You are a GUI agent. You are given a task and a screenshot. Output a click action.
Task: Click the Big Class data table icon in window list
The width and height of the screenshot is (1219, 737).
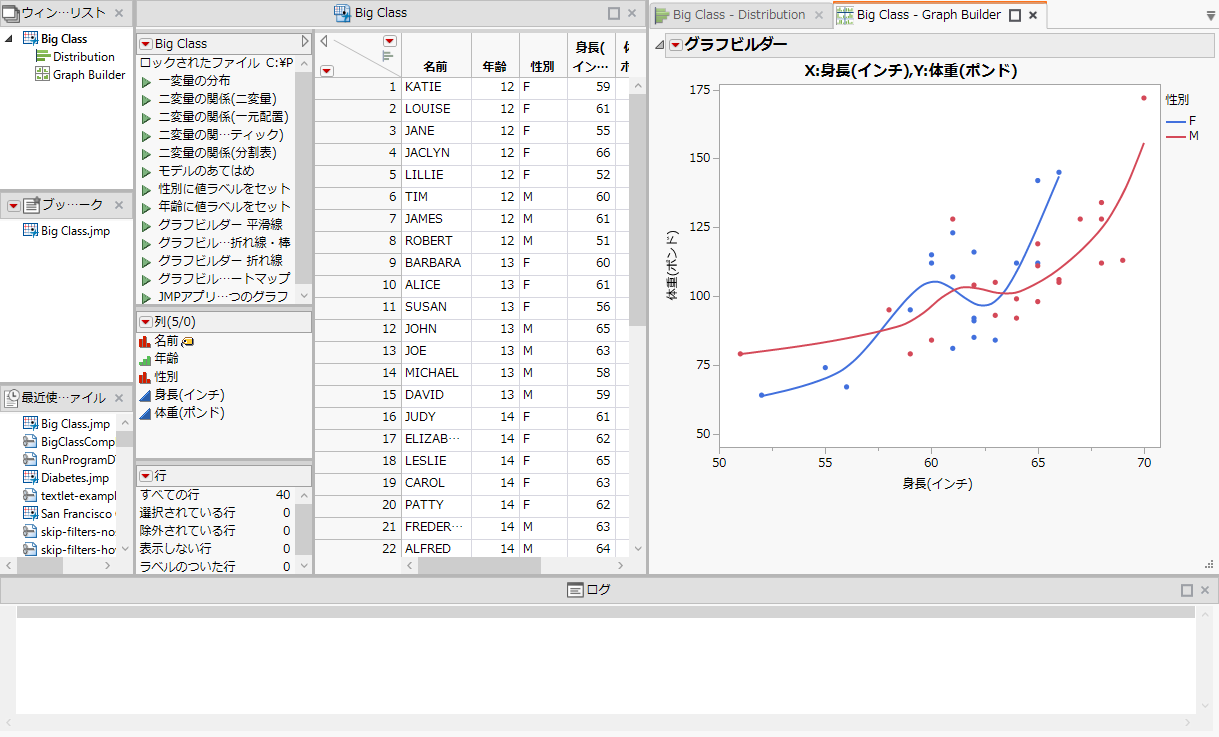(x=30, y=39)
